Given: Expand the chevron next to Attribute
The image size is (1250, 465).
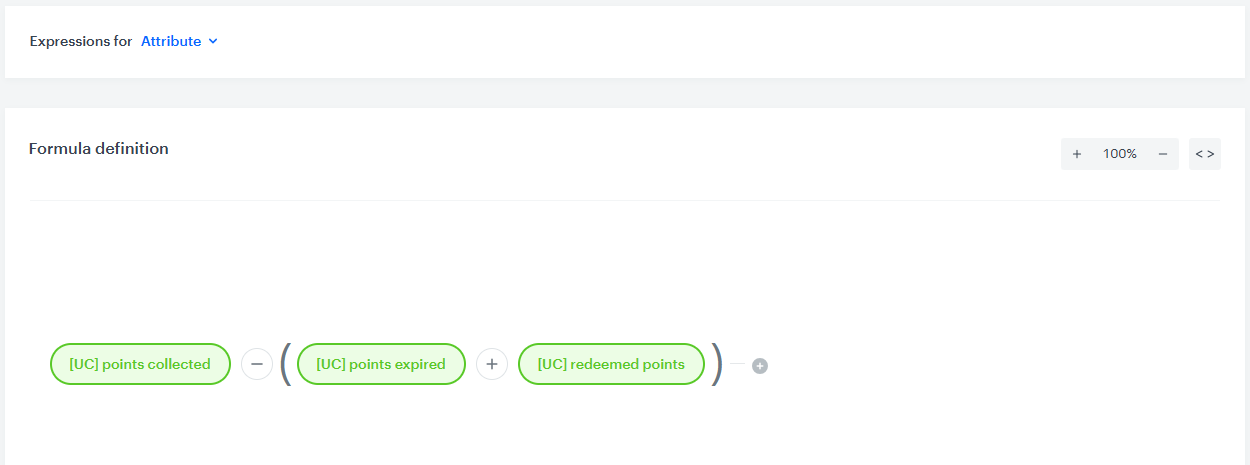Looking at the screenshot, I should click(x=213, y=41).
